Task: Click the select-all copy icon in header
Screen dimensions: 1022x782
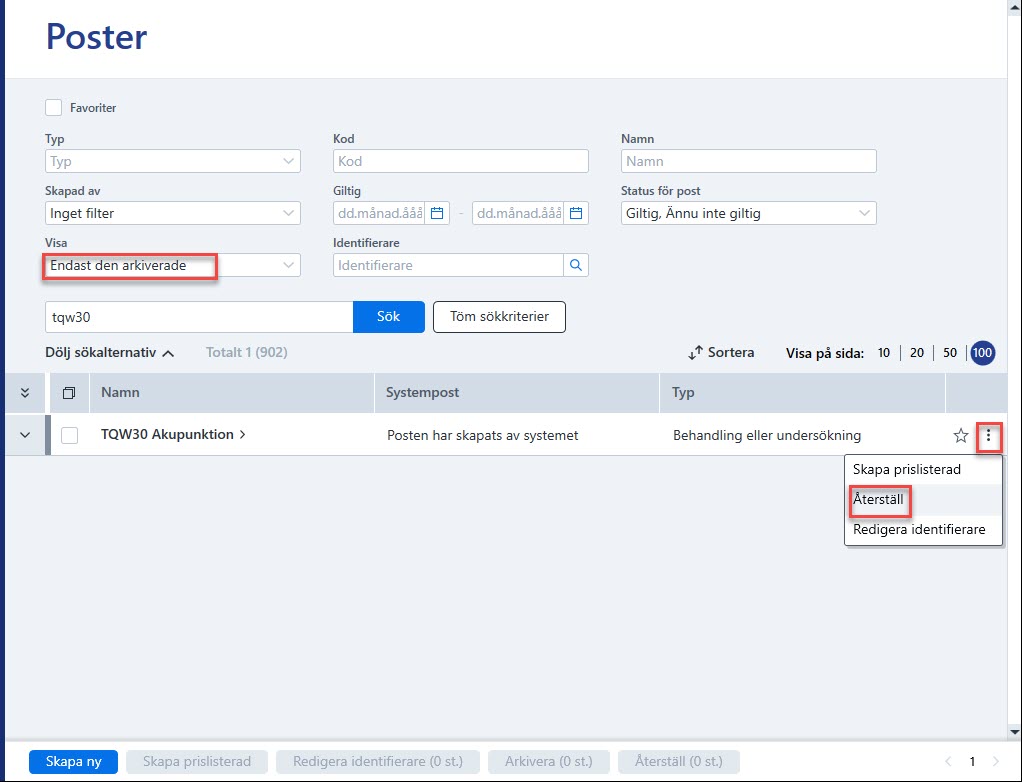Action: point(69,393)
